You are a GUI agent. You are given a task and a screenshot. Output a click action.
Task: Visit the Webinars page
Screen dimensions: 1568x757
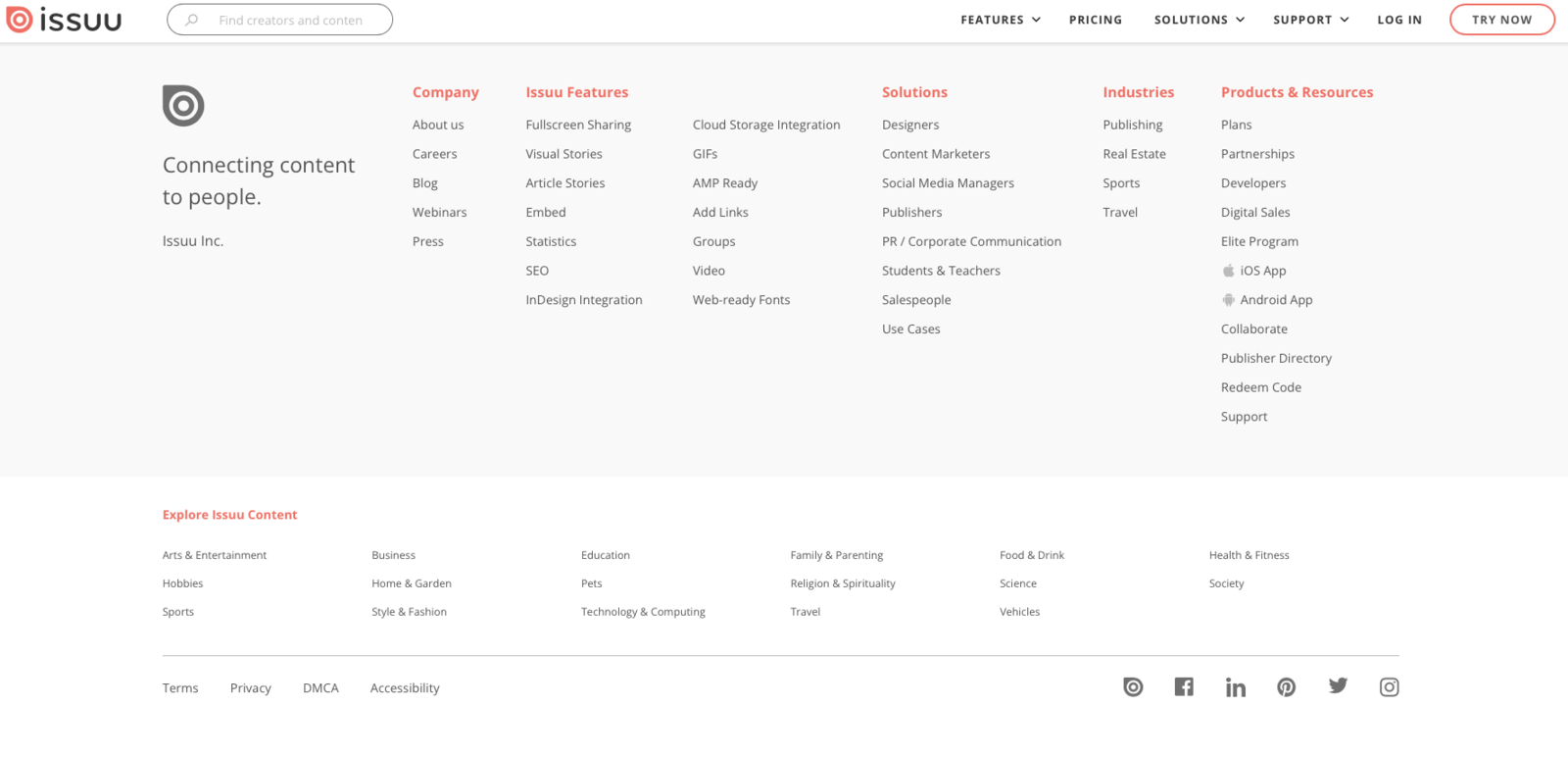click(x=440, y=213)
